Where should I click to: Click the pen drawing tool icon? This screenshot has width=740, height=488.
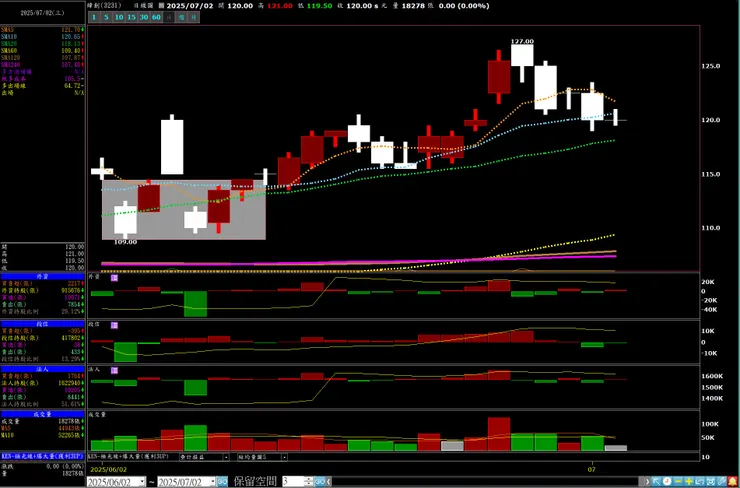(722, 482)
